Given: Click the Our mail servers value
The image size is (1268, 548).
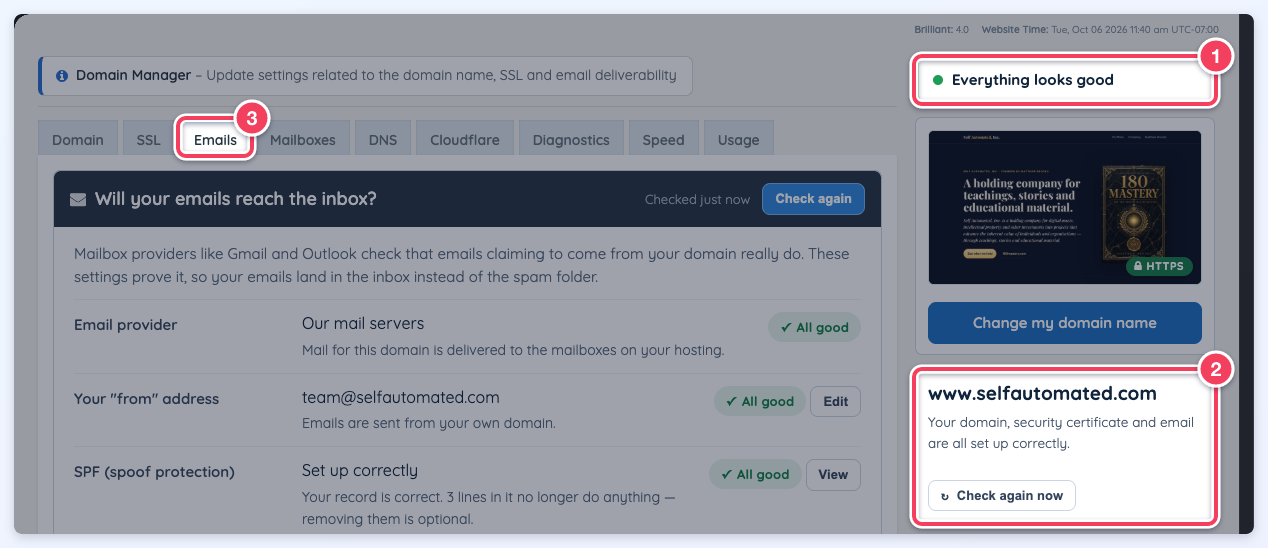Looking at the screenshot, I should coord(363,324).
